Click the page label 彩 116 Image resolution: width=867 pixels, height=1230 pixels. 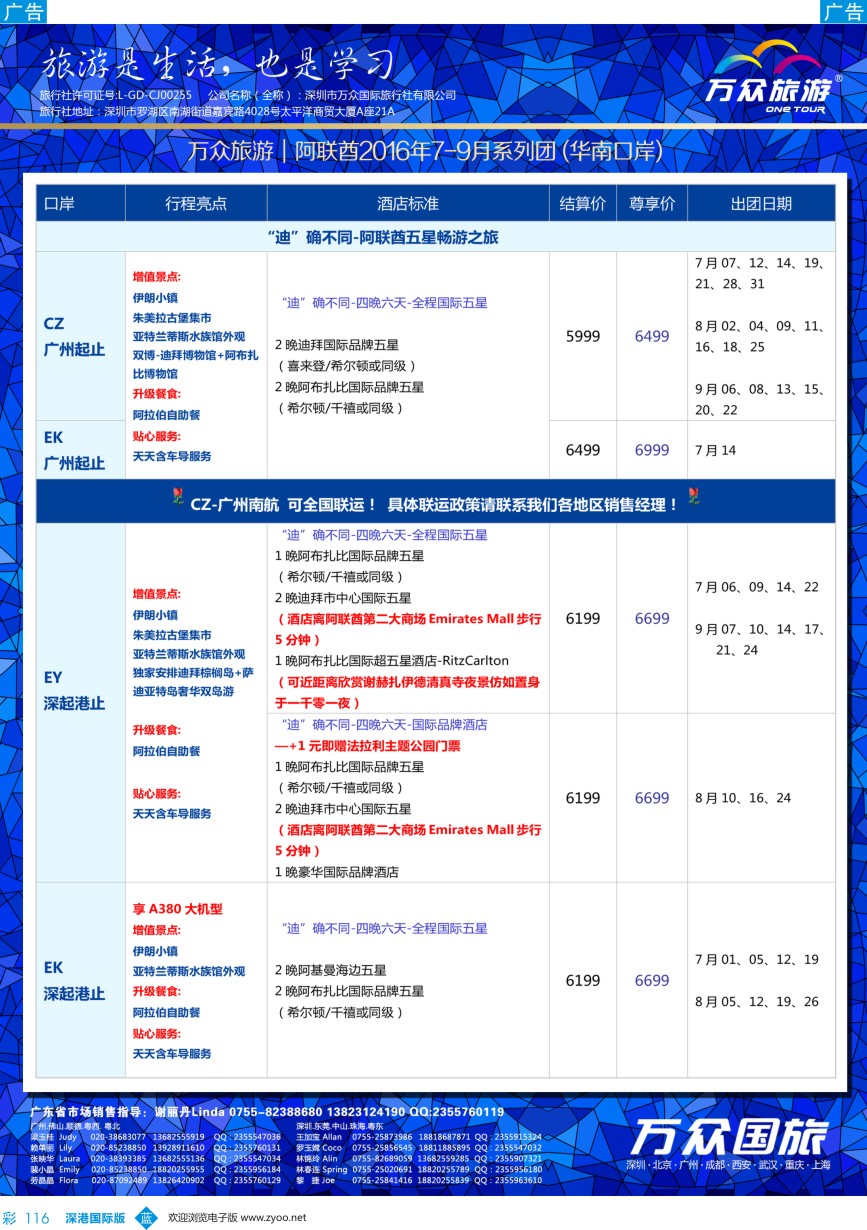[27, 1218]
